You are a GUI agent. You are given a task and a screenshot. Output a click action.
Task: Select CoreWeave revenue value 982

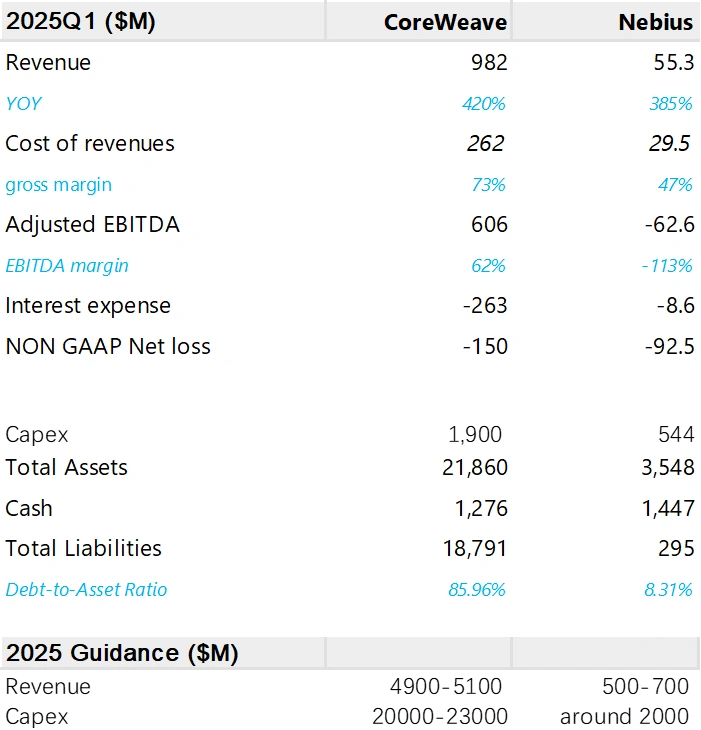pos(489,62)
